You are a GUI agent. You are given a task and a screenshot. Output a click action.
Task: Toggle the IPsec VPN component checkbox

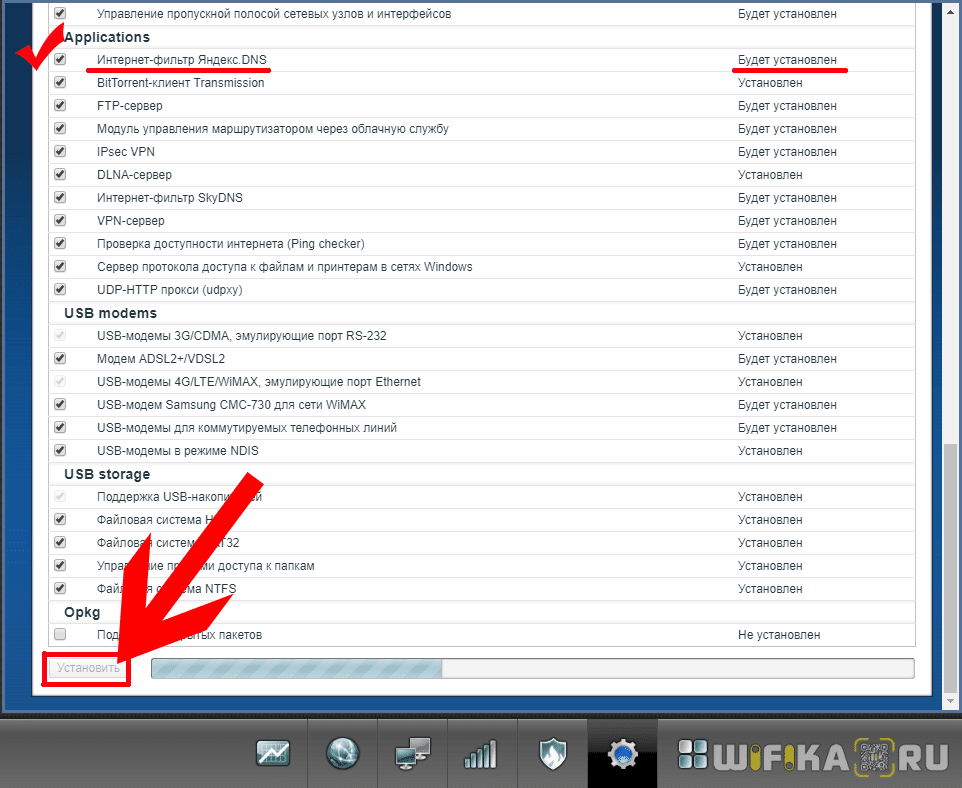click(x=60, y=152)
